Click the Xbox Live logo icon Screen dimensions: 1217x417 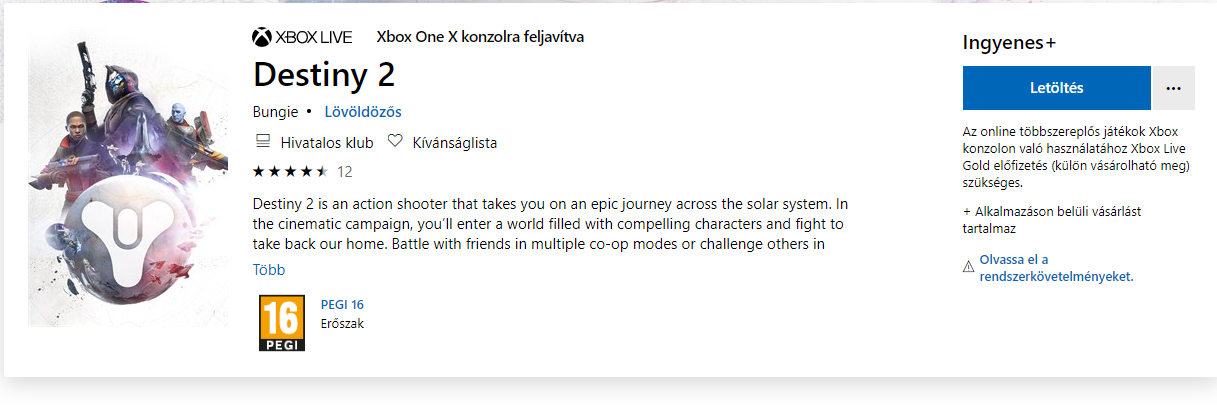tap(263, 38)
